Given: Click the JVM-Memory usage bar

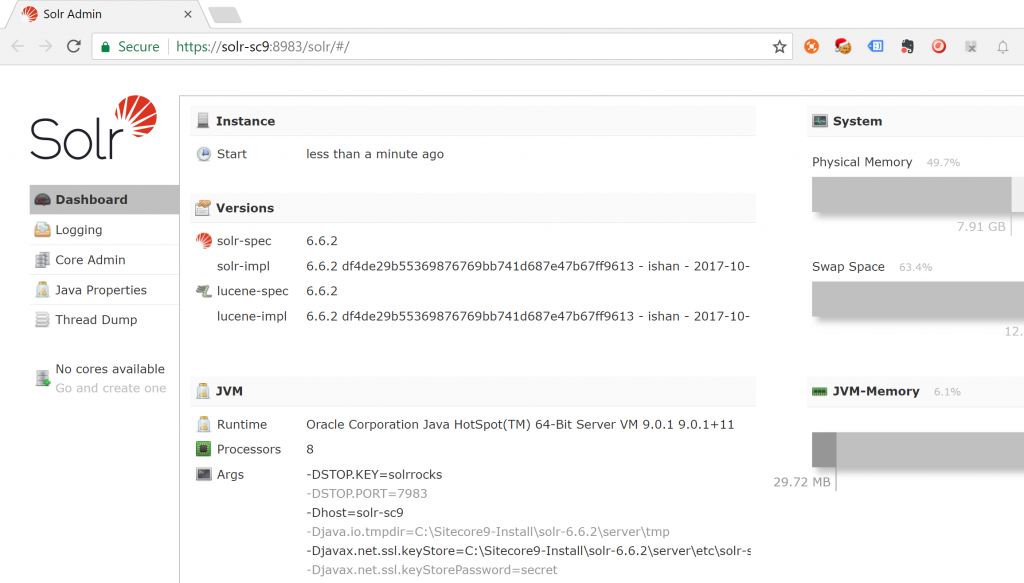Looking at the screenshot, I should tap(918, 450).
